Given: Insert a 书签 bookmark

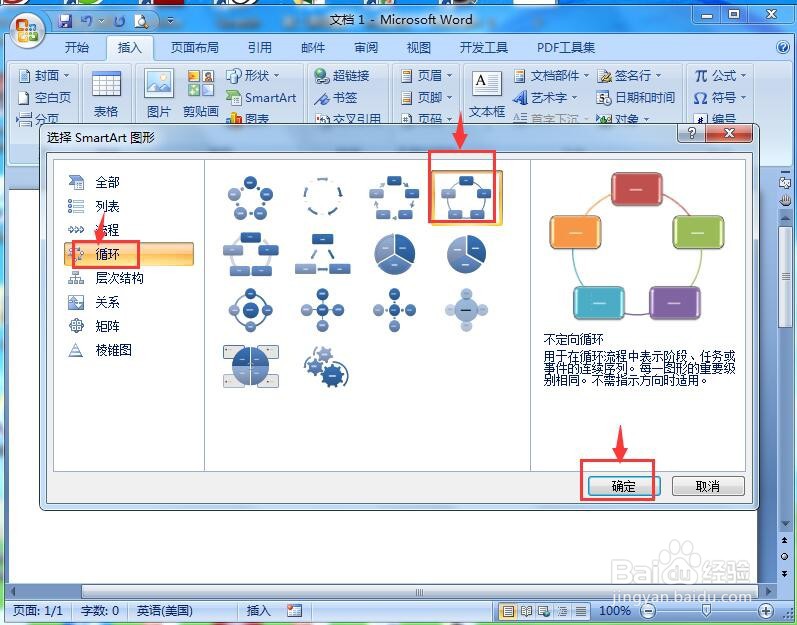Looking at the screenshot, I should (x=335, y=98).
